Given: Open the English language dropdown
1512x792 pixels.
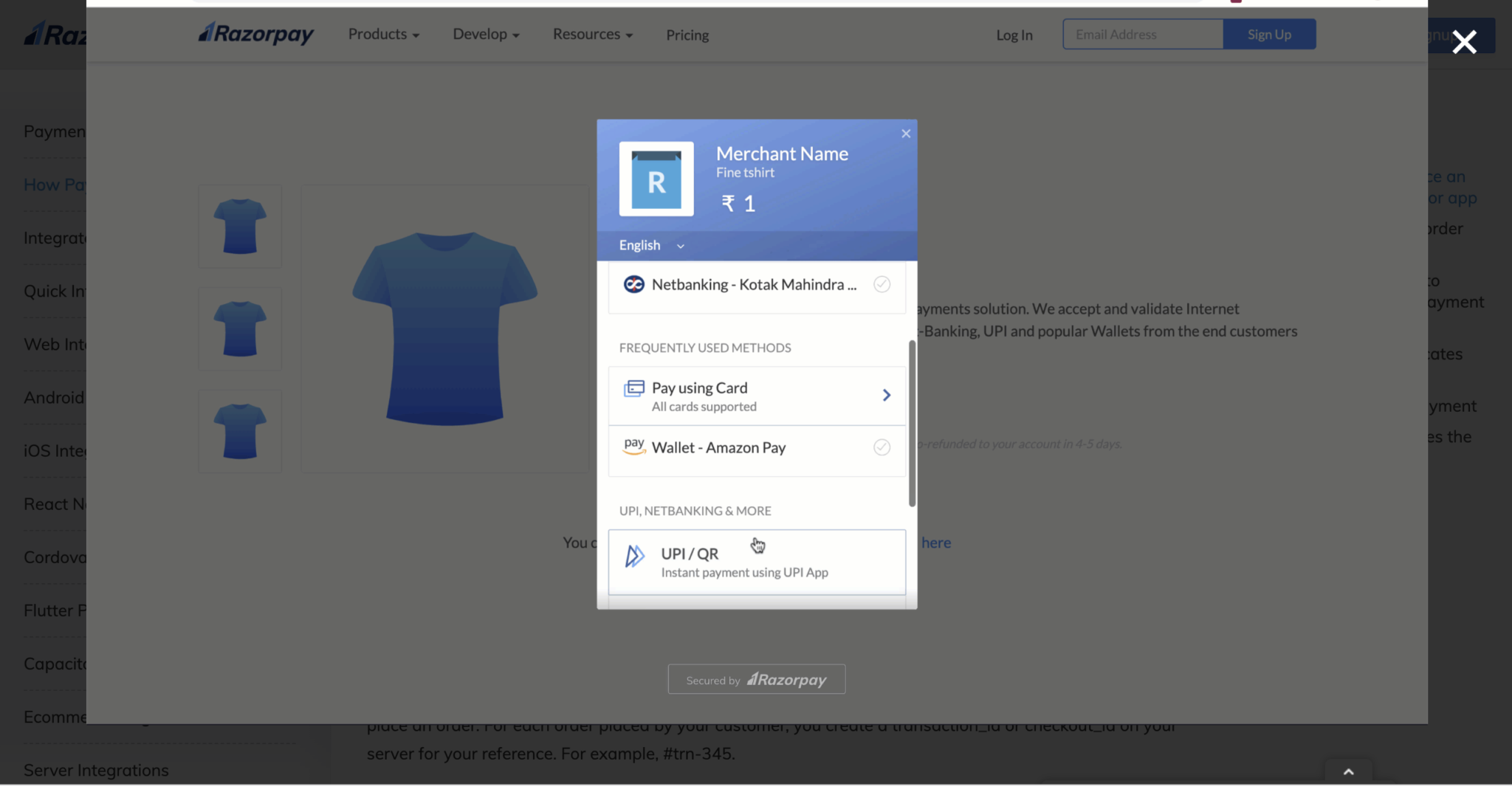Looking at the screenshot, I should (x=651, y=246).
